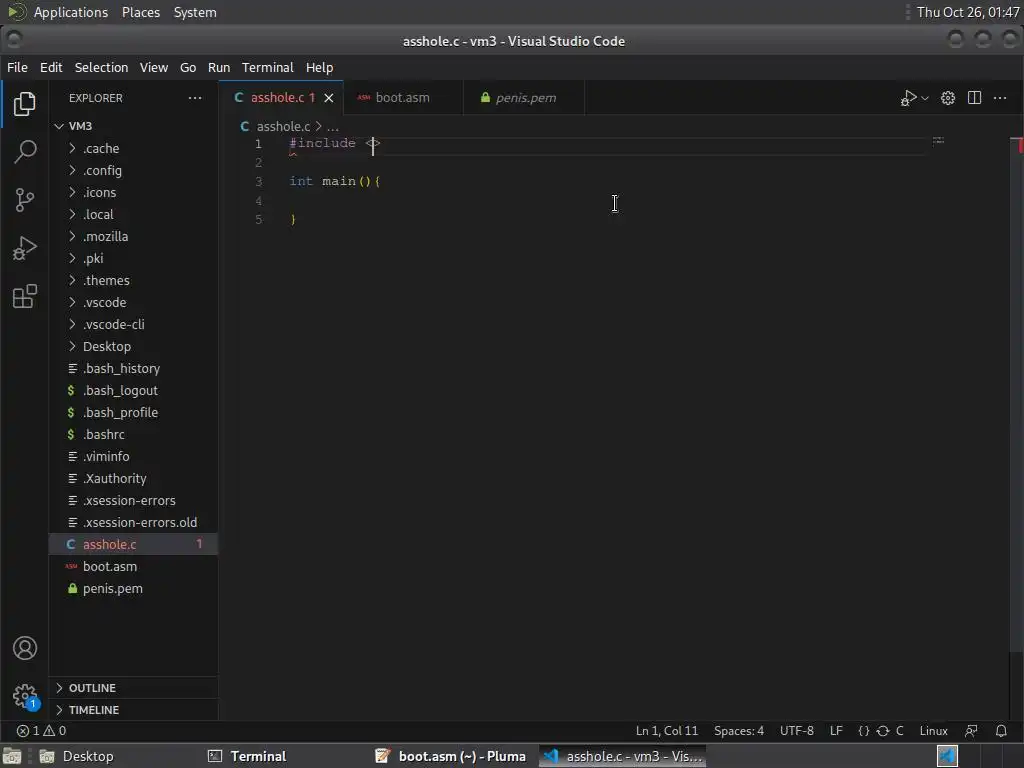Click the Run or Debug play icon
Image resolution: width=1024 pixels, height=768 pixels.
pos(908,98)
